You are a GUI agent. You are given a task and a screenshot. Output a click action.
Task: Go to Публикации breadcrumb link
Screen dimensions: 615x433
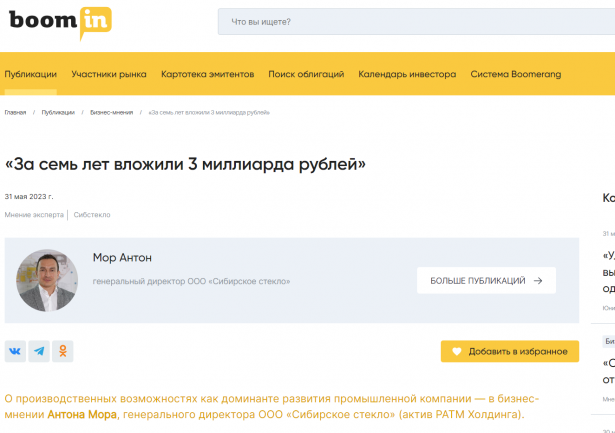[58, 113]
